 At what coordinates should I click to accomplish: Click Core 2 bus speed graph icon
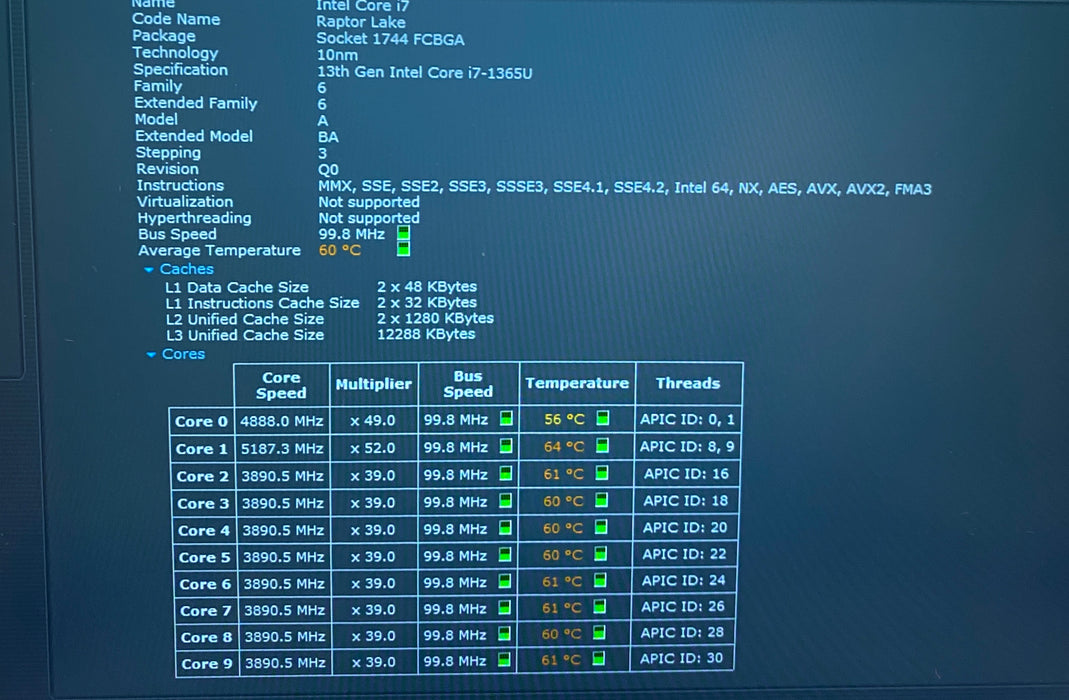coord(506,473)
